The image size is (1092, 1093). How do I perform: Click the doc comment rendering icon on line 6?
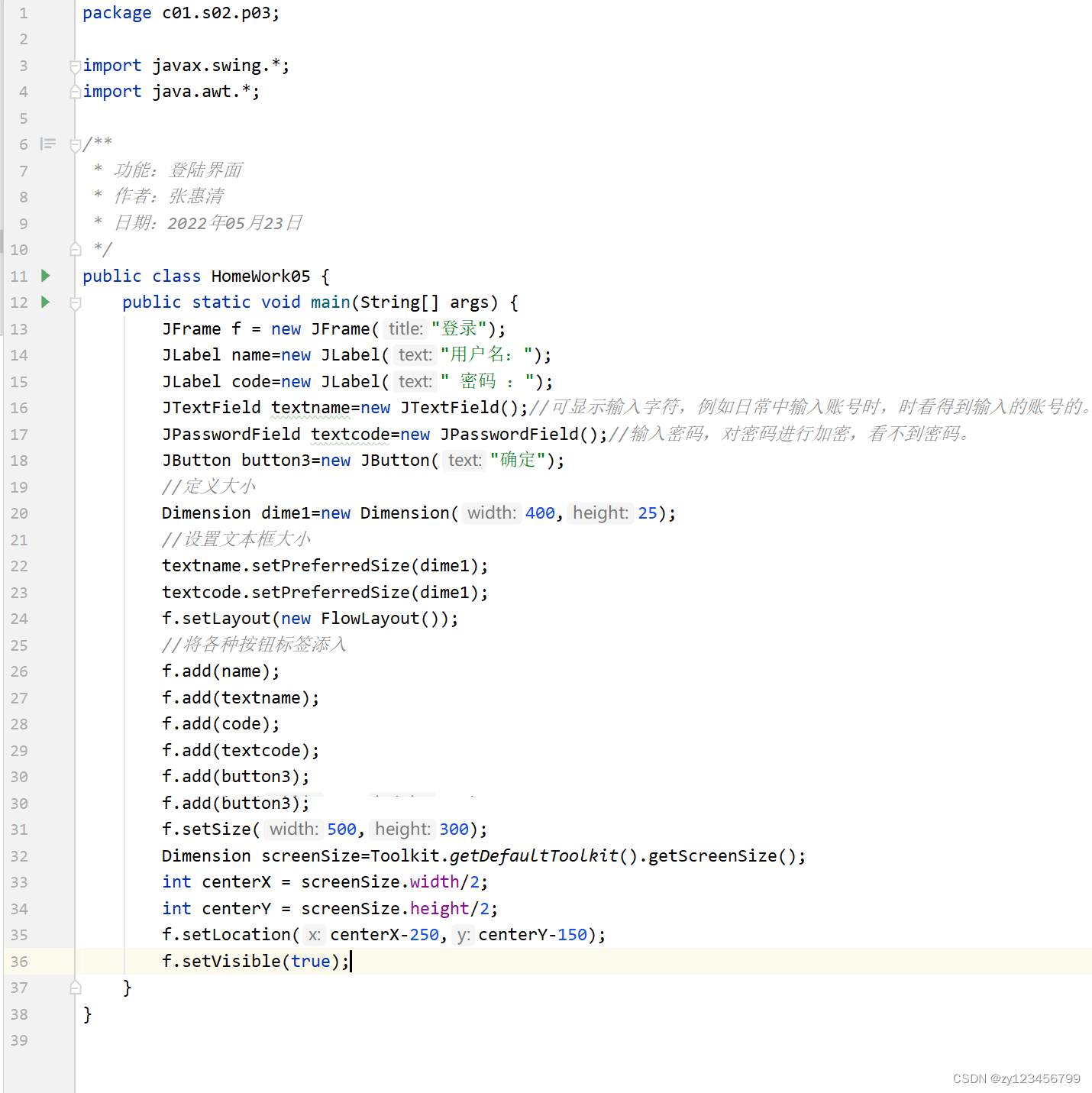(48, 144)
